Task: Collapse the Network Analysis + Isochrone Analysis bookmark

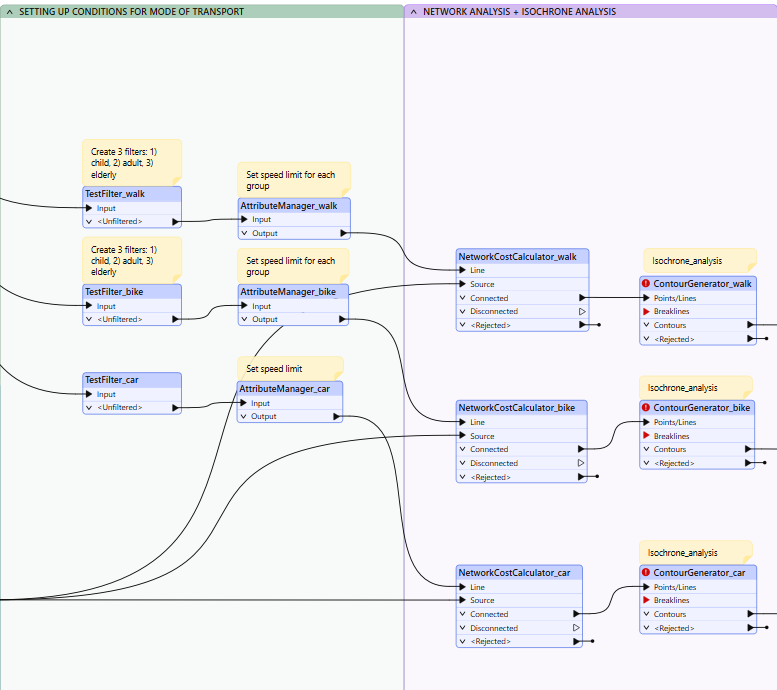Action: point(414,12)
